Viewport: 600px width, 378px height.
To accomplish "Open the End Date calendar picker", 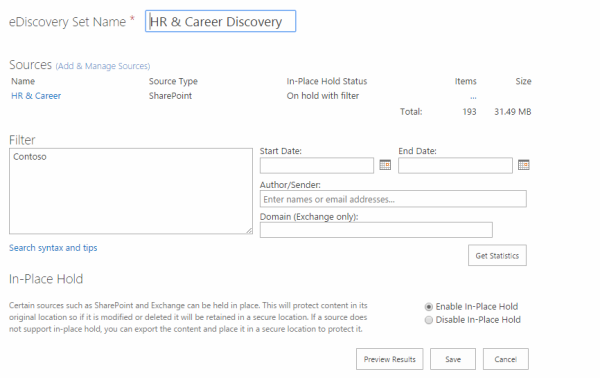I will (523, 165).
